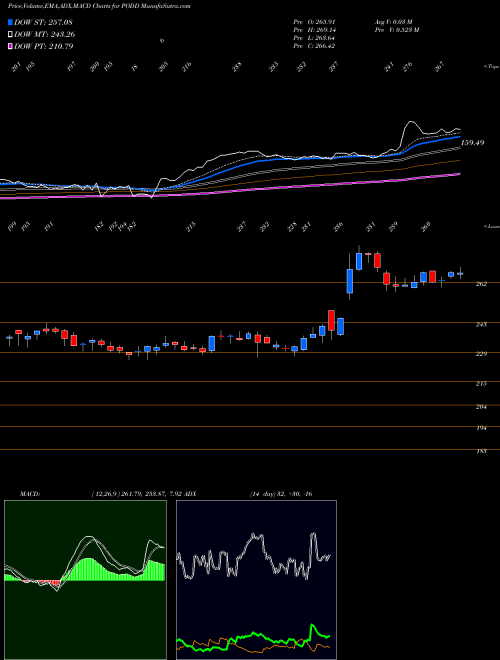Select the DOW MT: 243.26 legend text
The width and height of the screenshot is (500, 660).
pyautogui.click(x=45, y=35)
